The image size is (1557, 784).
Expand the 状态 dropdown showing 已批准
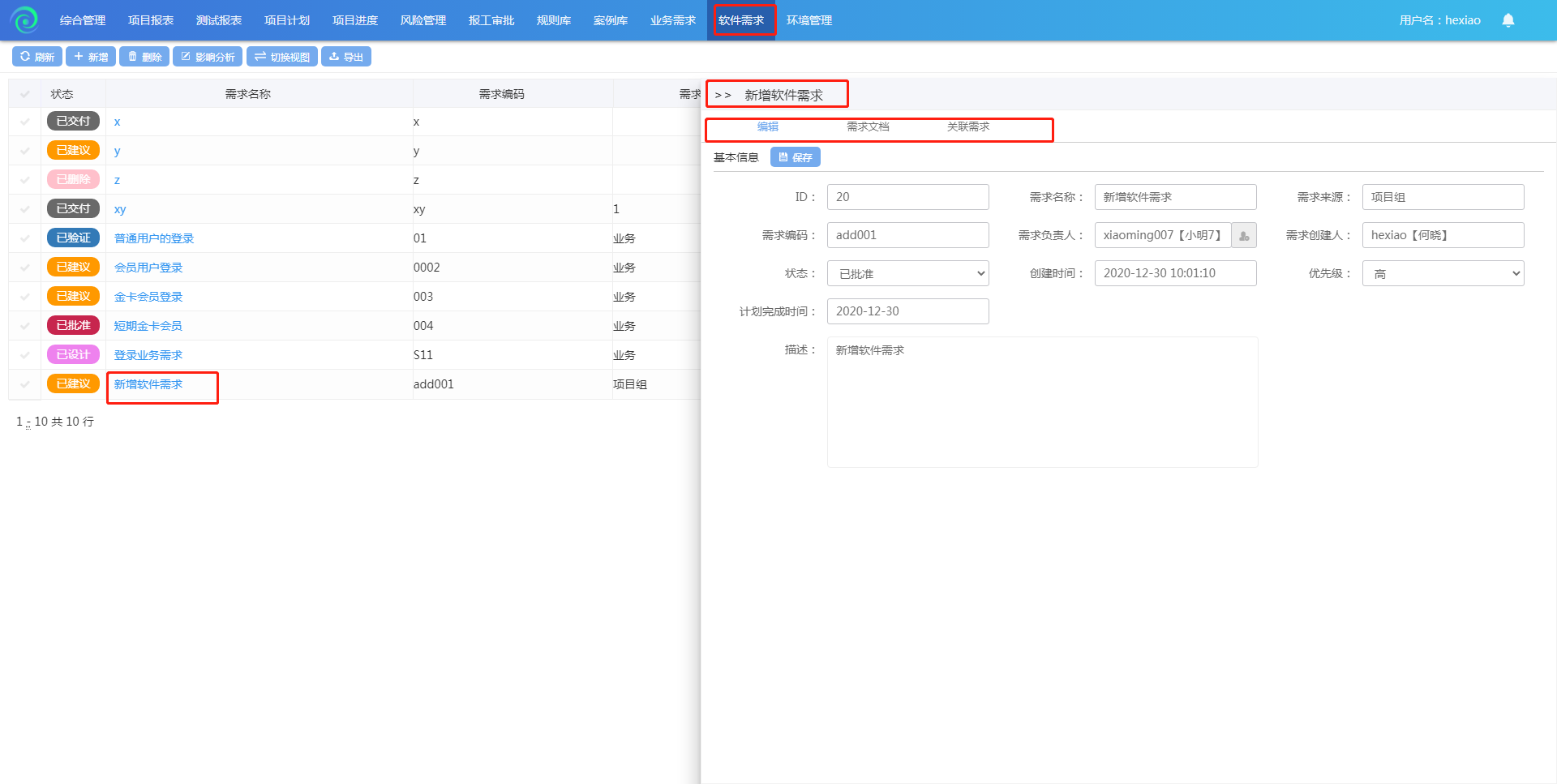tap(907, 274)
